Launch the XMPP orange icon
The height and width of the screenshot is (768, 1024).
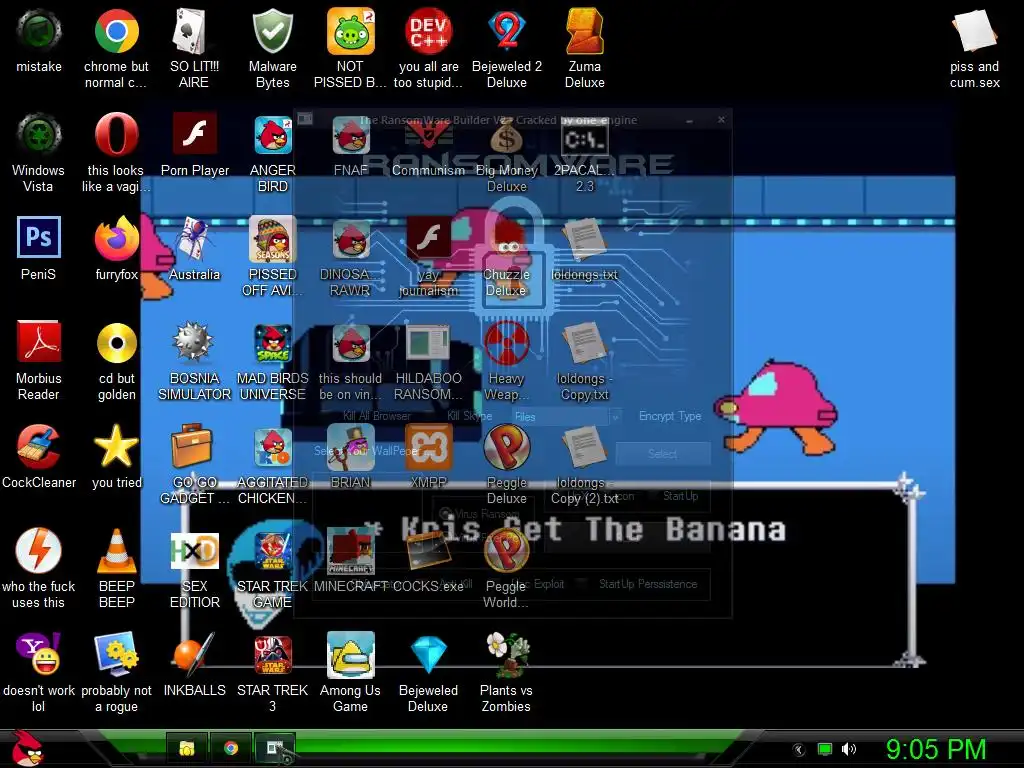coord(428,447)
